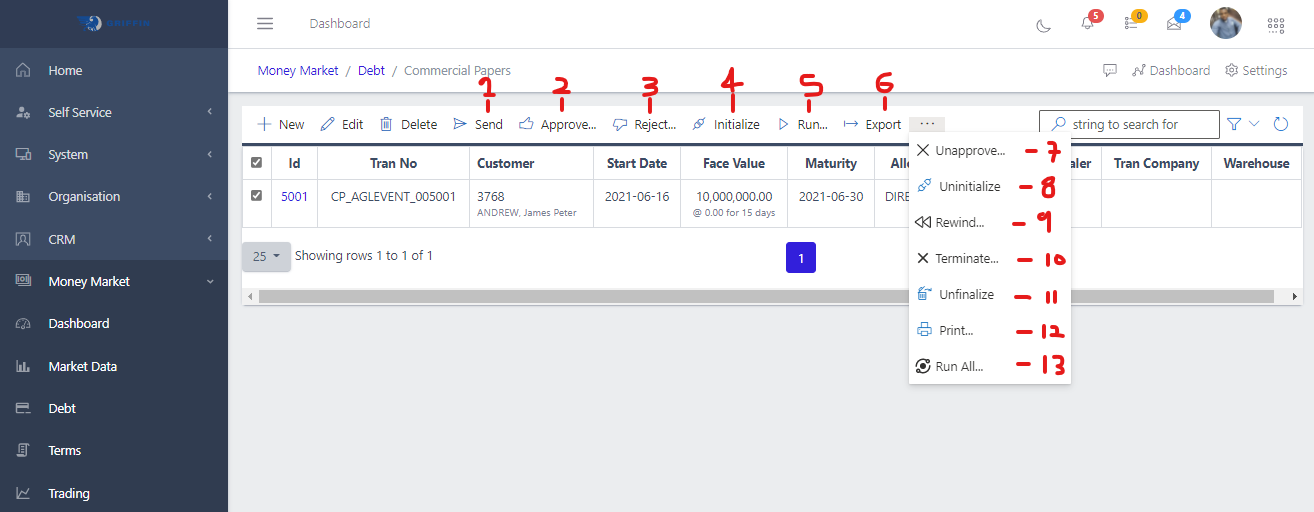Sort by Start Date column header
The image size is (1314, 512).
click(x=637, y=163)
